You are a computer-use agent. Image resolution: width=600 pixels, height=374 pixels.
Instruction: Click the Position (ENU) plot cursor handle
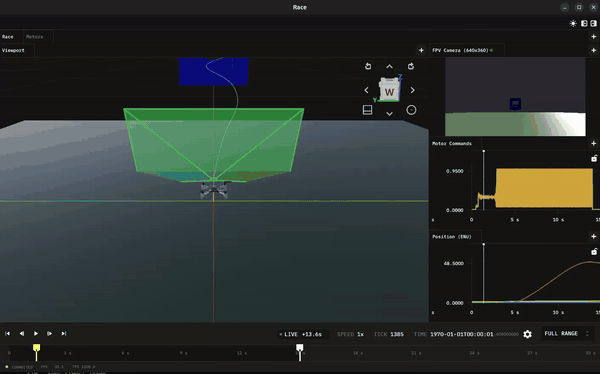(484, 244)
